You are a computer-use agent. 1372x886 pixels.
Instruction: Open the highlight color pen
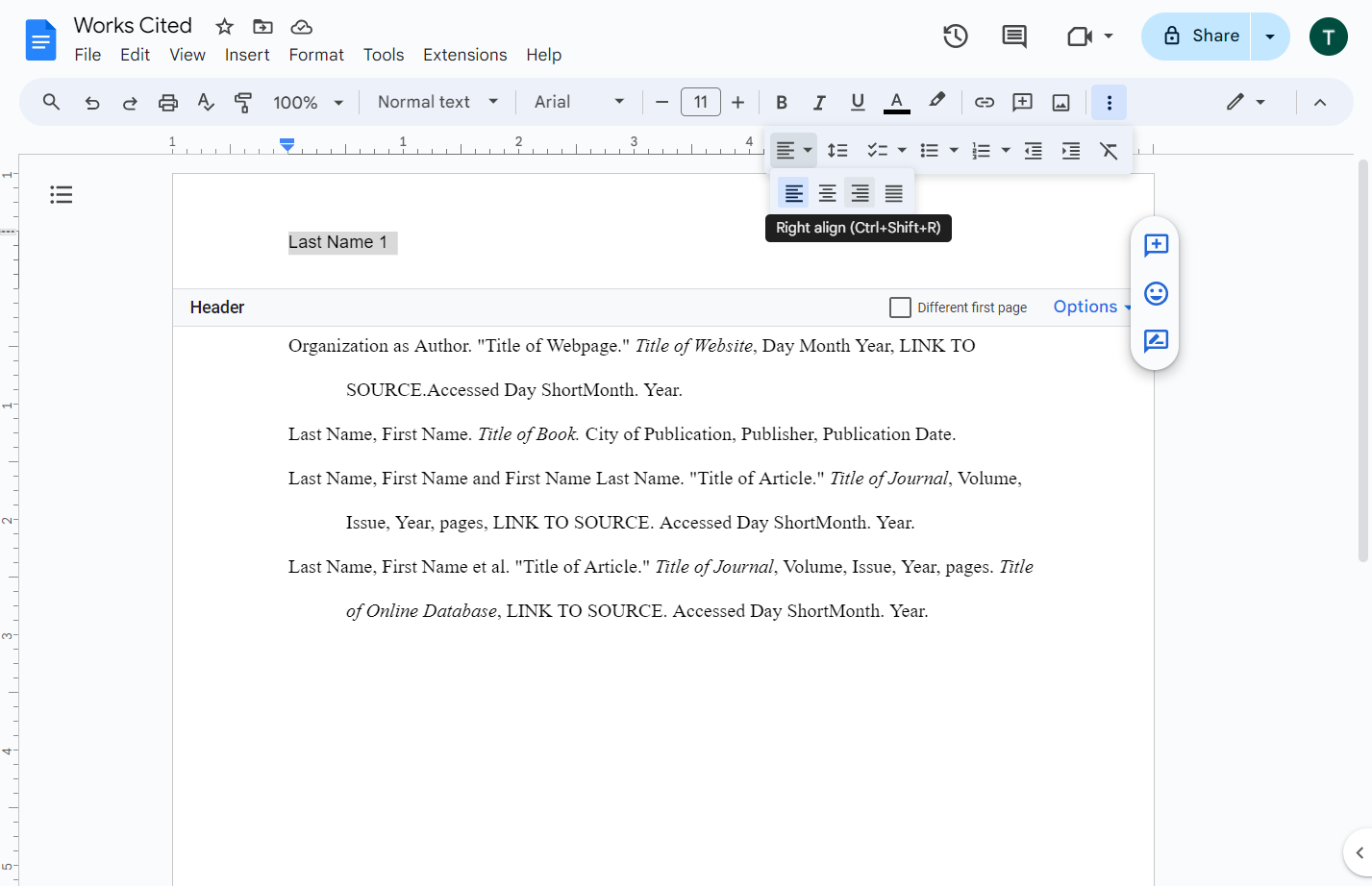click(x=936, y=101)
